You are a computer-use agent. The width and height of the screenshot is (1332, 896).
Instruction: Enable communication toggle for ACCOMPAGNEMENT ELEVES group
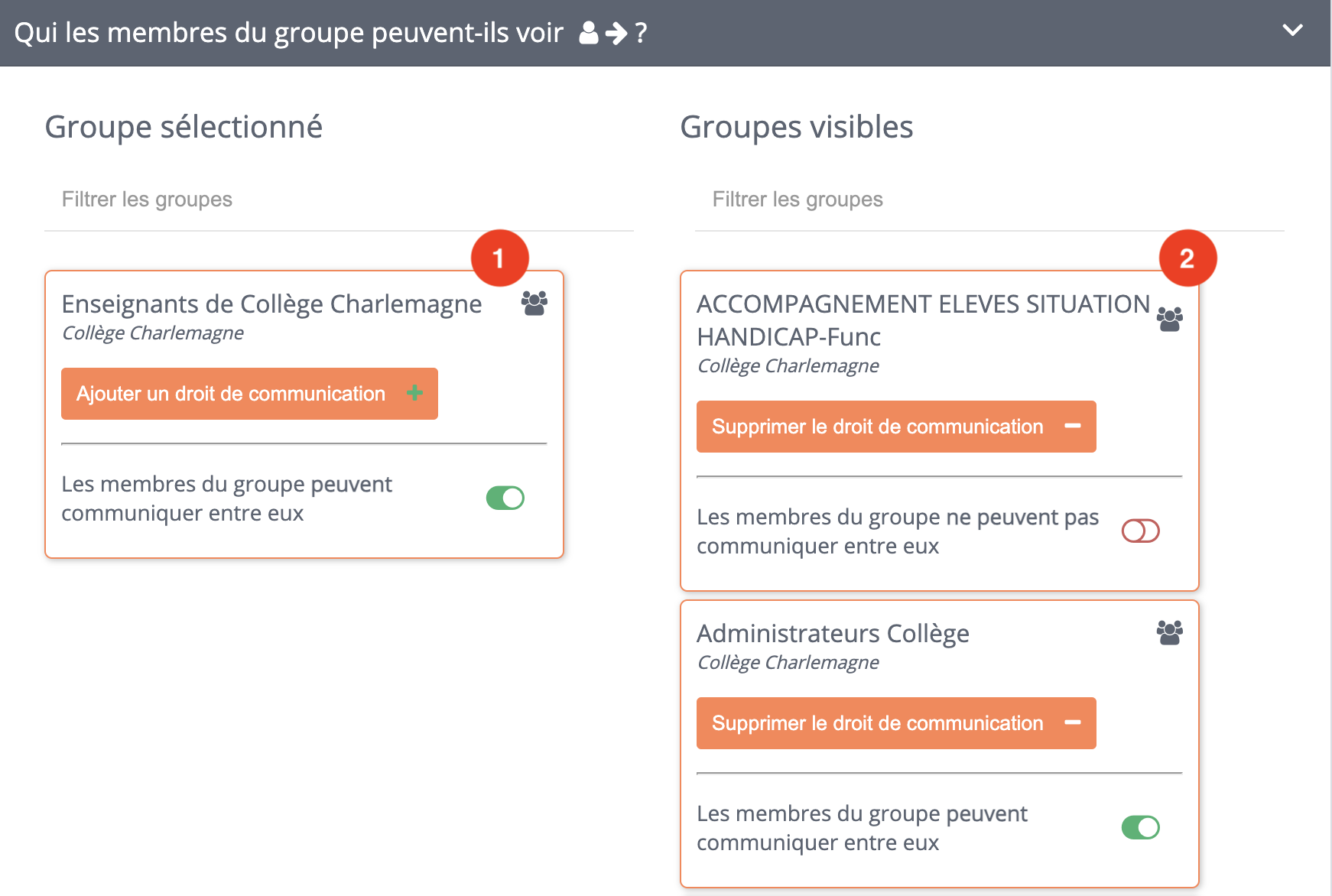click(1139, 531)
